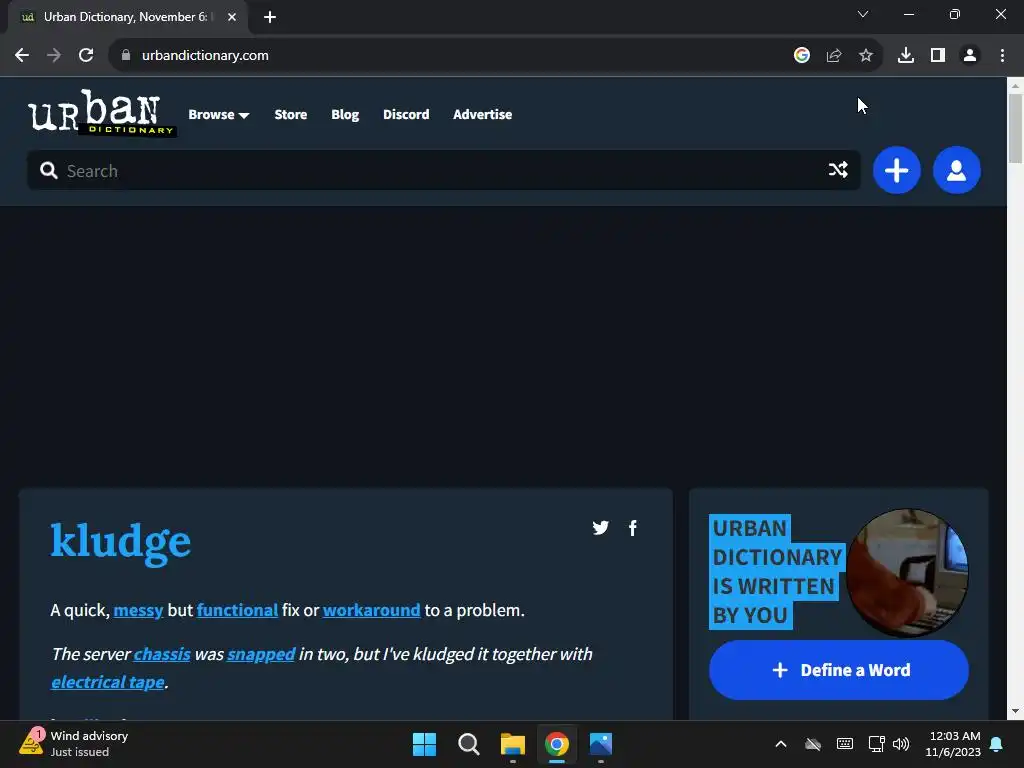Open the kludge word heading
This screenshot has height=768, width=1024.
tap(121, 542)
